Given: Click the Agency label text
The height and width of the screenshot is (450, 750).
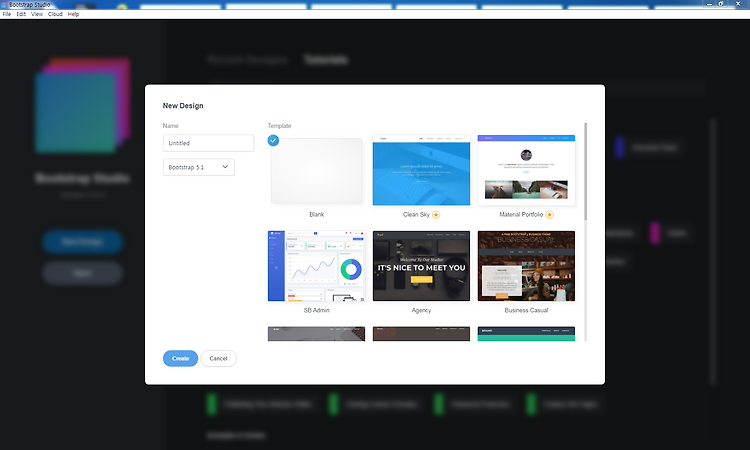Looking at the screenshot, I should click(421, 310).
